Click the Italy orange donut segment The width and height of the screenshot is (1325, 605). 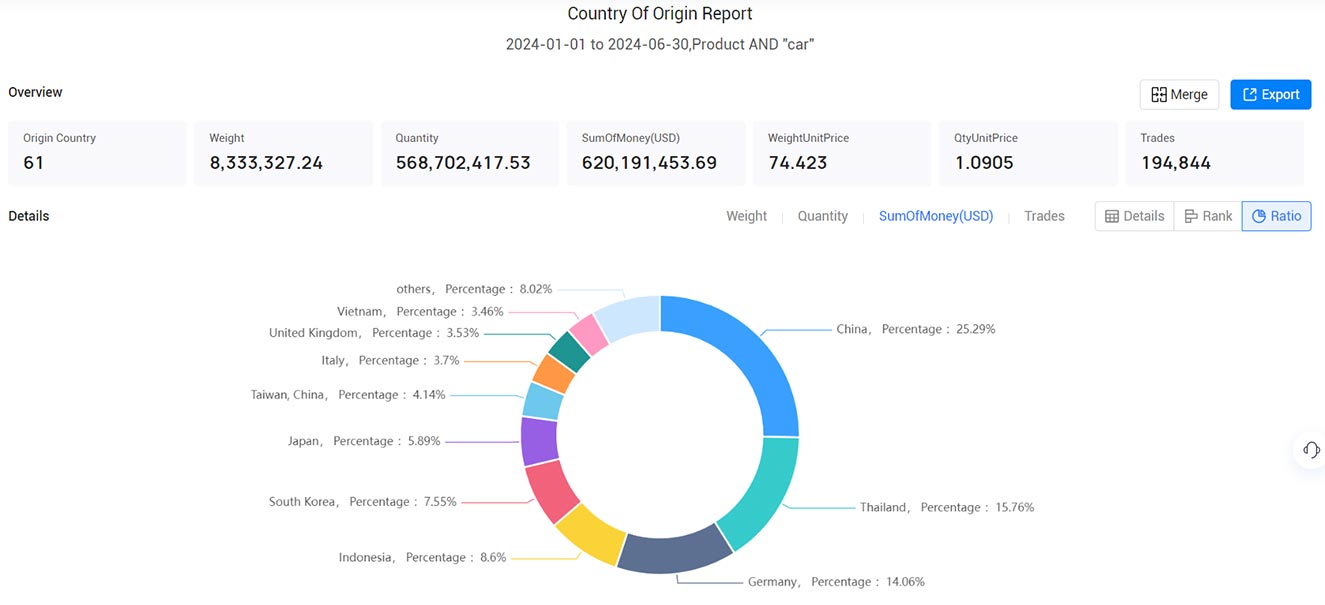[553, 372]
